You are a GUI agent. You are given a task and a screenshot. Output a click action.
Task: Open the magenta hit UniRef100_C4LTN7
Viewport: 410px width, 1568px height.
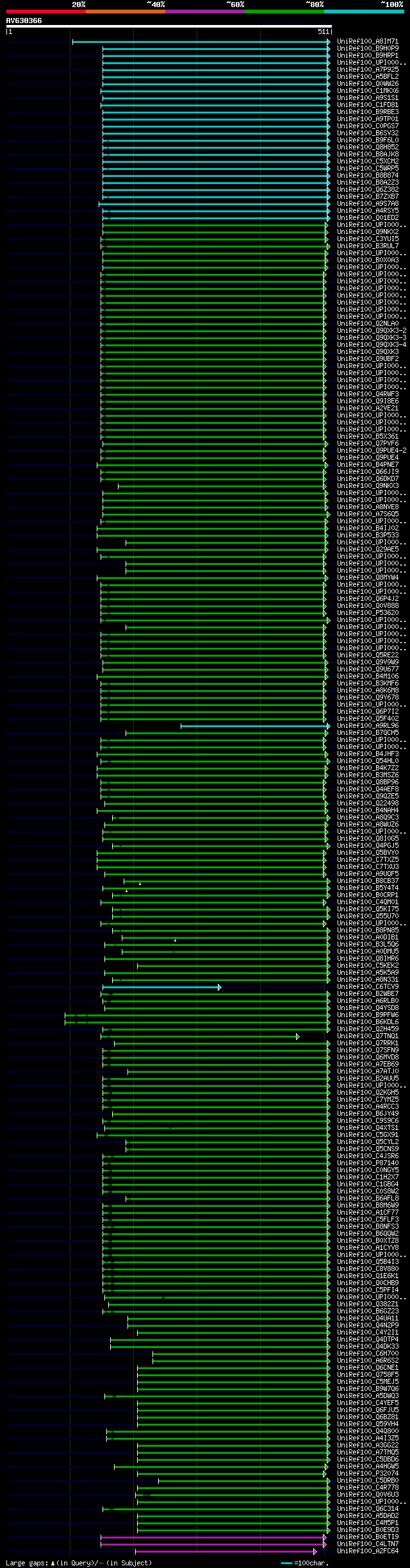368,1544
